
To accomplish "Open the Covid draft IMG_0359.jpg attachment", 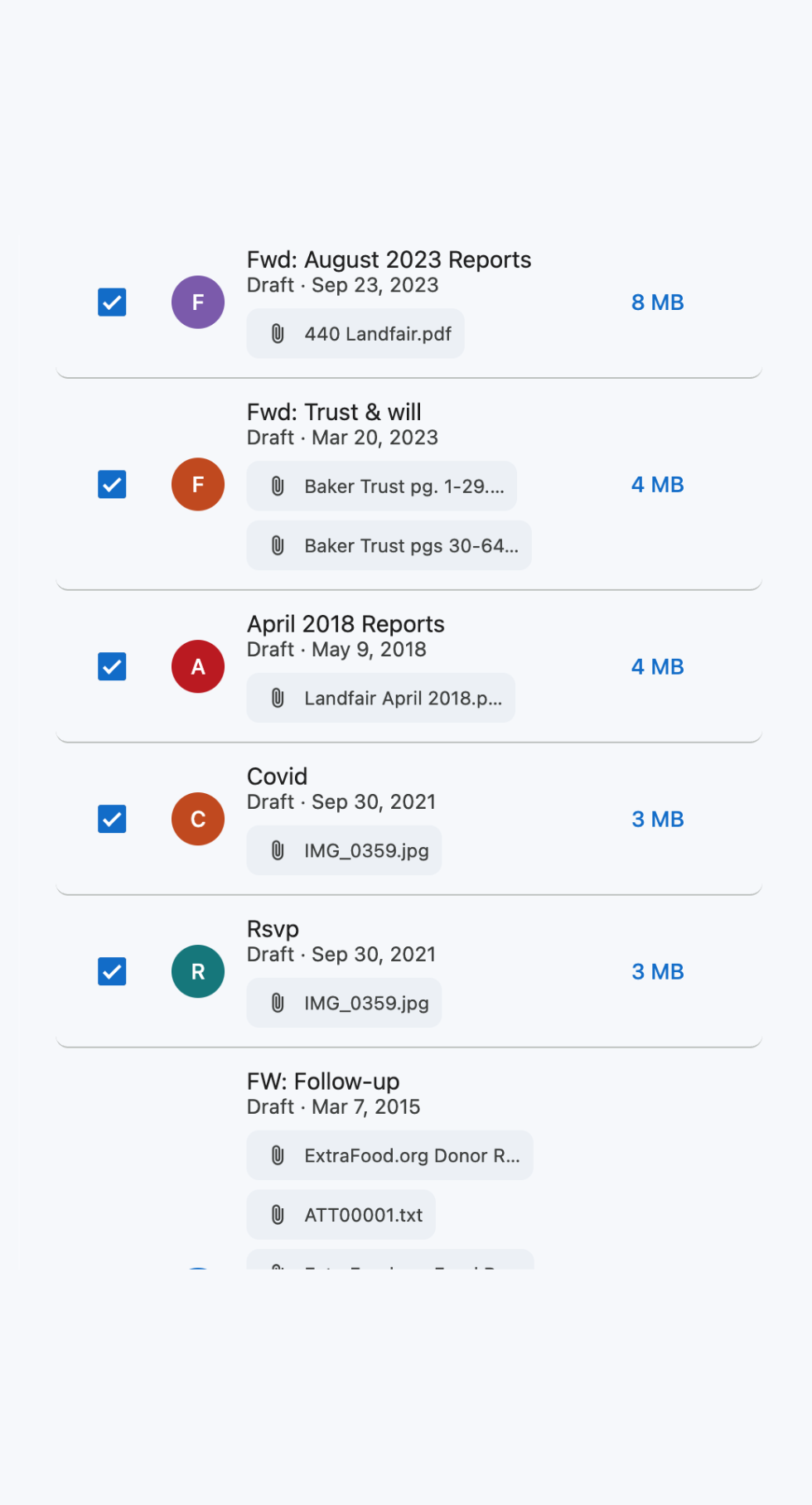I will [344, 851].
